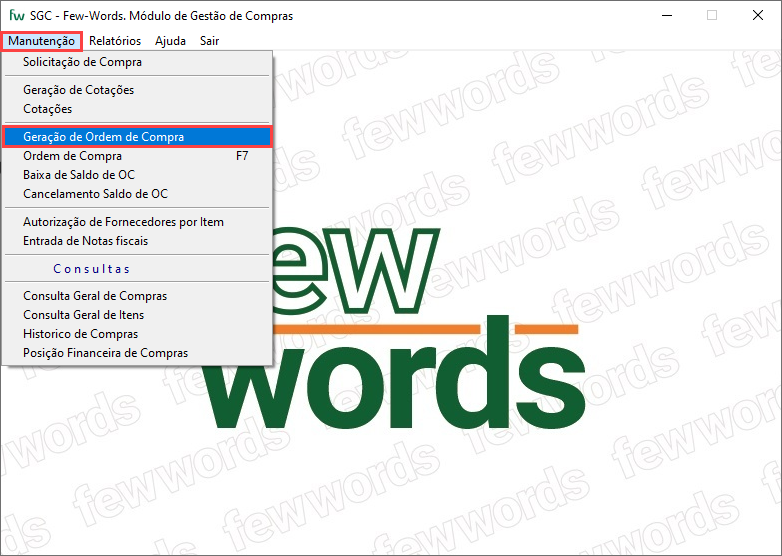Choose Geração de Cotações
The height and width of the screenshot is (556, 782).
click(137, 90)
